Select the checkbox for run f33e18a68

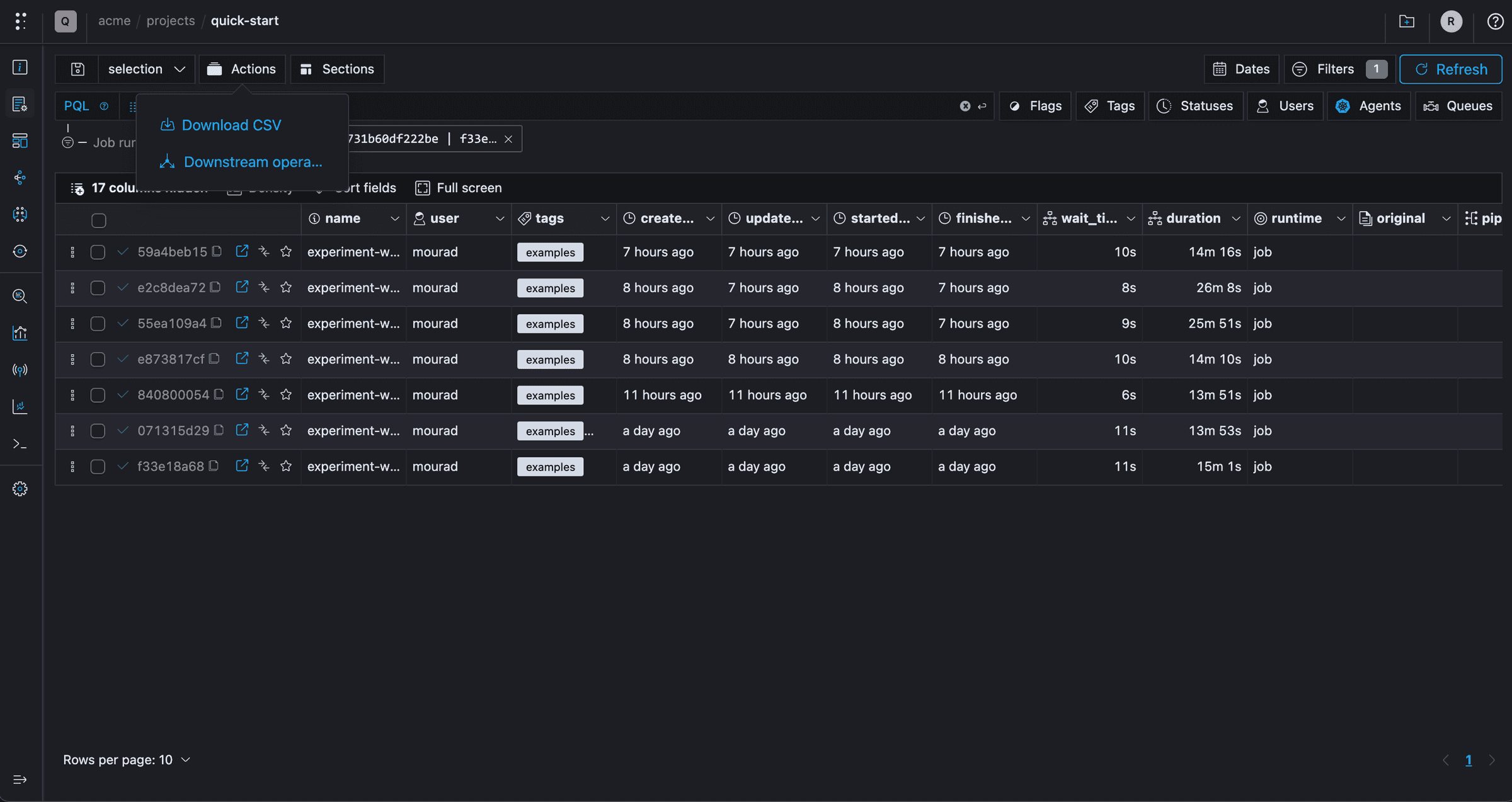pyautogui.click(x=98, y=466)
